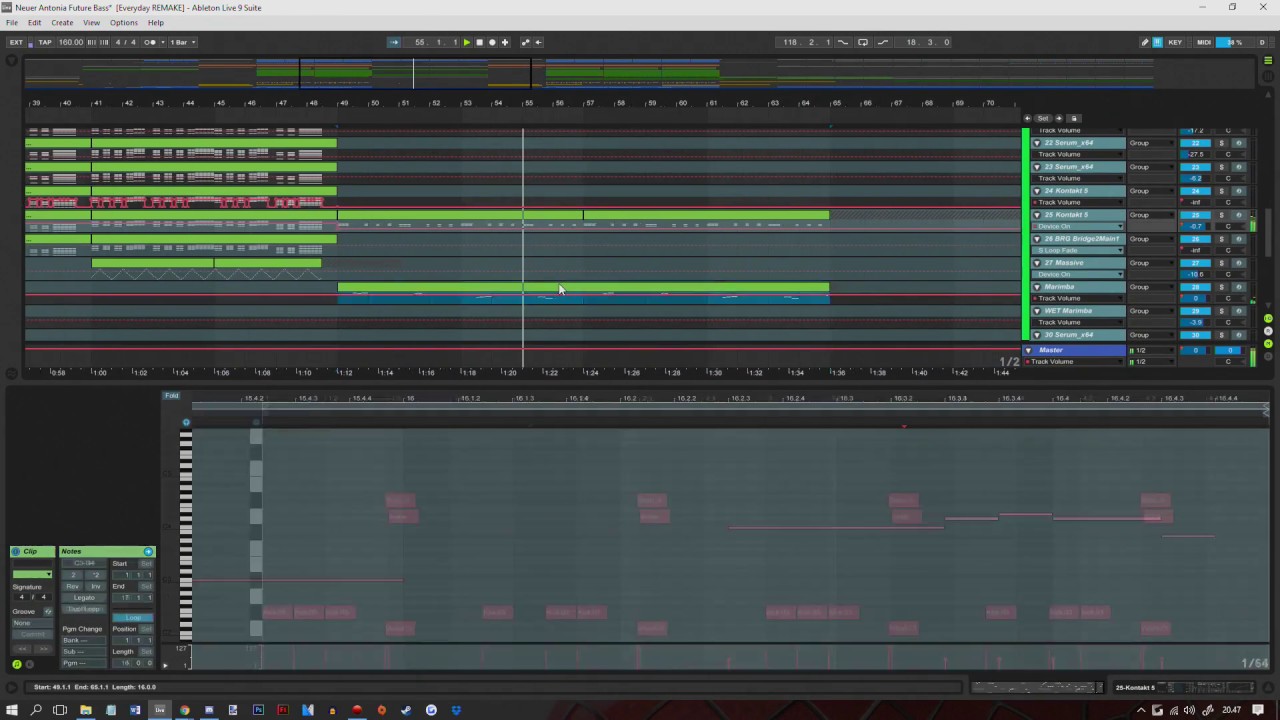
Task: Toggle Draw Mode pencil icon
Action: [1145, 42]
